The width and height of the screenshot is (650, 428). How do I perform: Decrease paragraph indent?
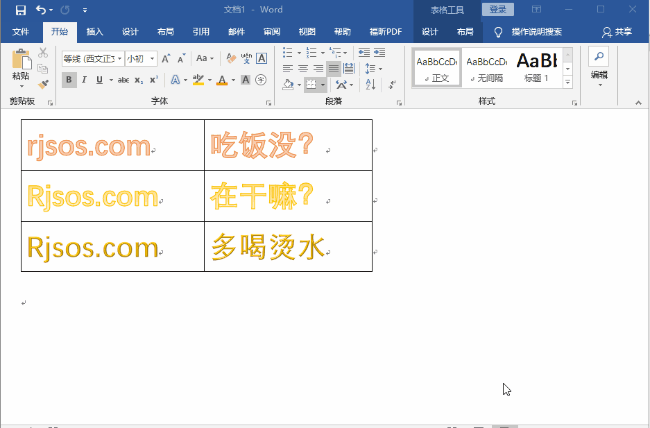[364, 53]
